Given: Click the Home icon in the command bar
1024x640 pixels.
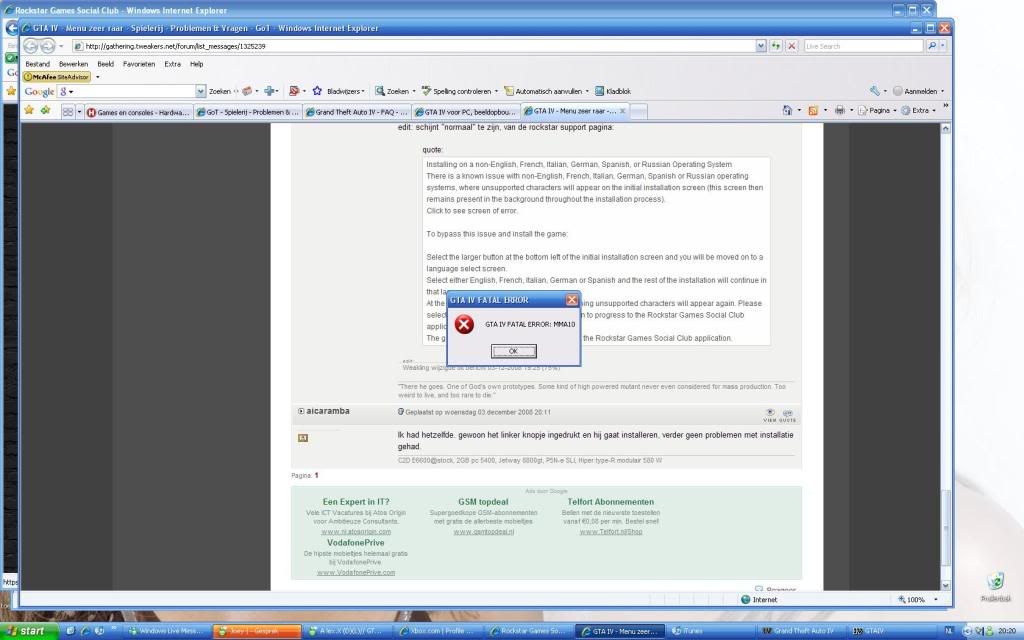Looking at the screenshot, I should pyautogui.click(x=788, y=110).
